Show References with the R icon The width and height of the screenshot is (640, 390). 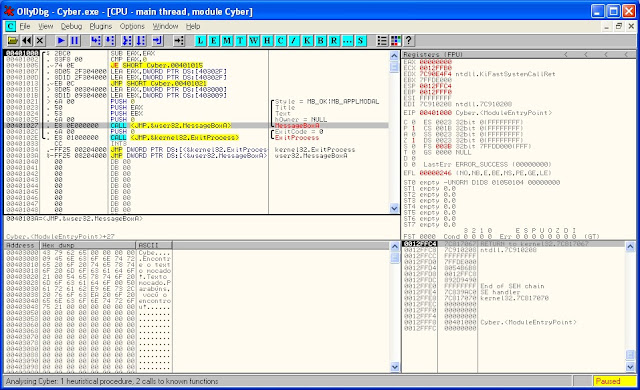(x=334, y=40)
